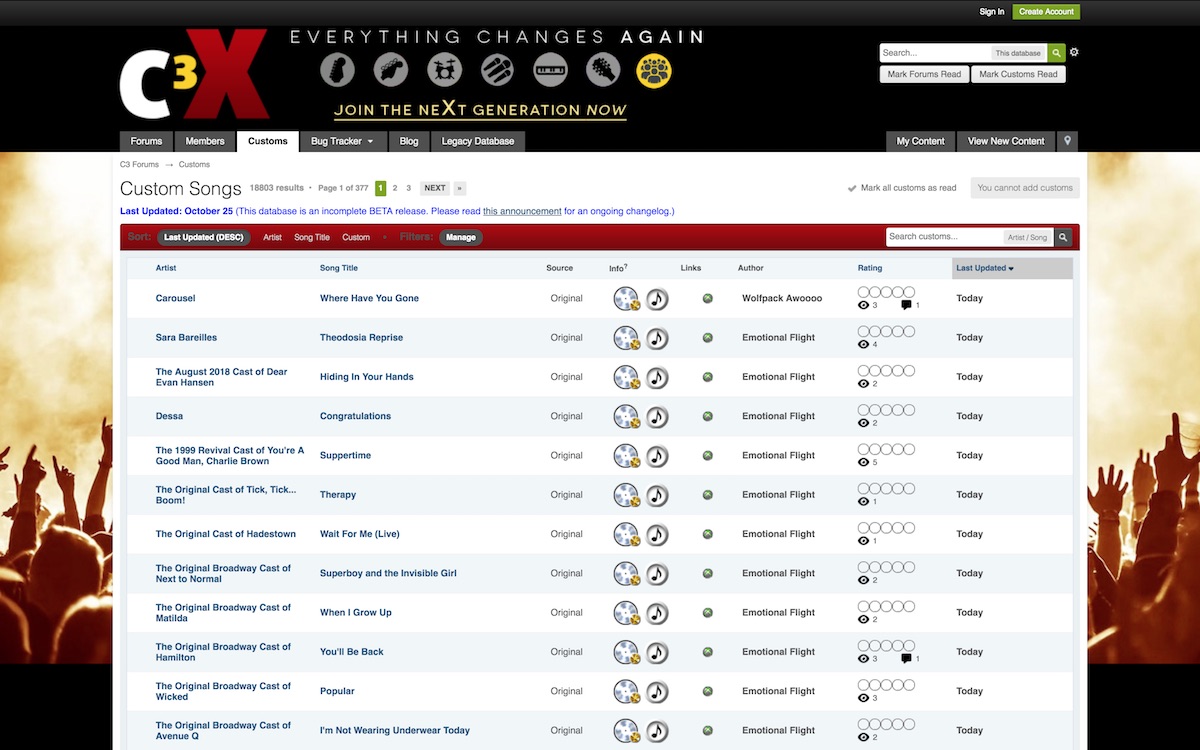Click the customs search magnifier button
Screen dimensions: 1200x750
tap(1064, 237)
